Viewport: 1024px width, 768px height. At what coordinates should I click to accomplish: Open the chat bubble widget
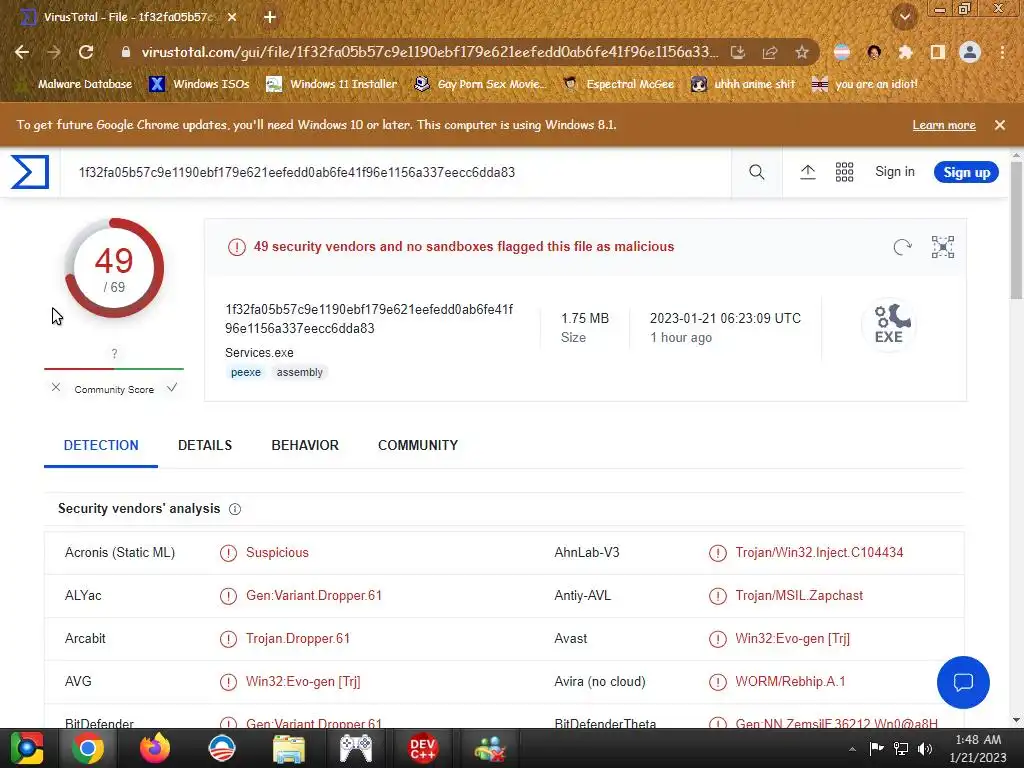(963, 682)
